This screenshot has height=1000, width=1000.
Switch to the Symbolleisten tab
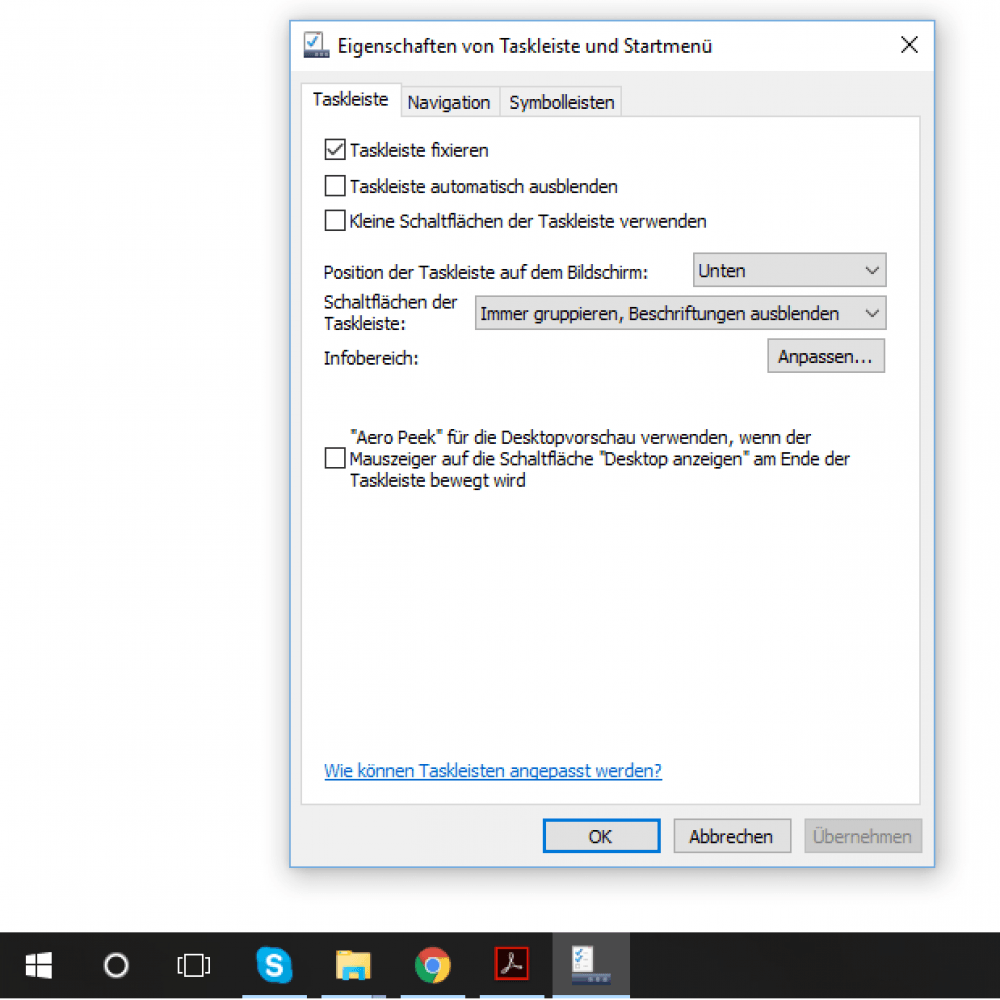pos(561,102)
